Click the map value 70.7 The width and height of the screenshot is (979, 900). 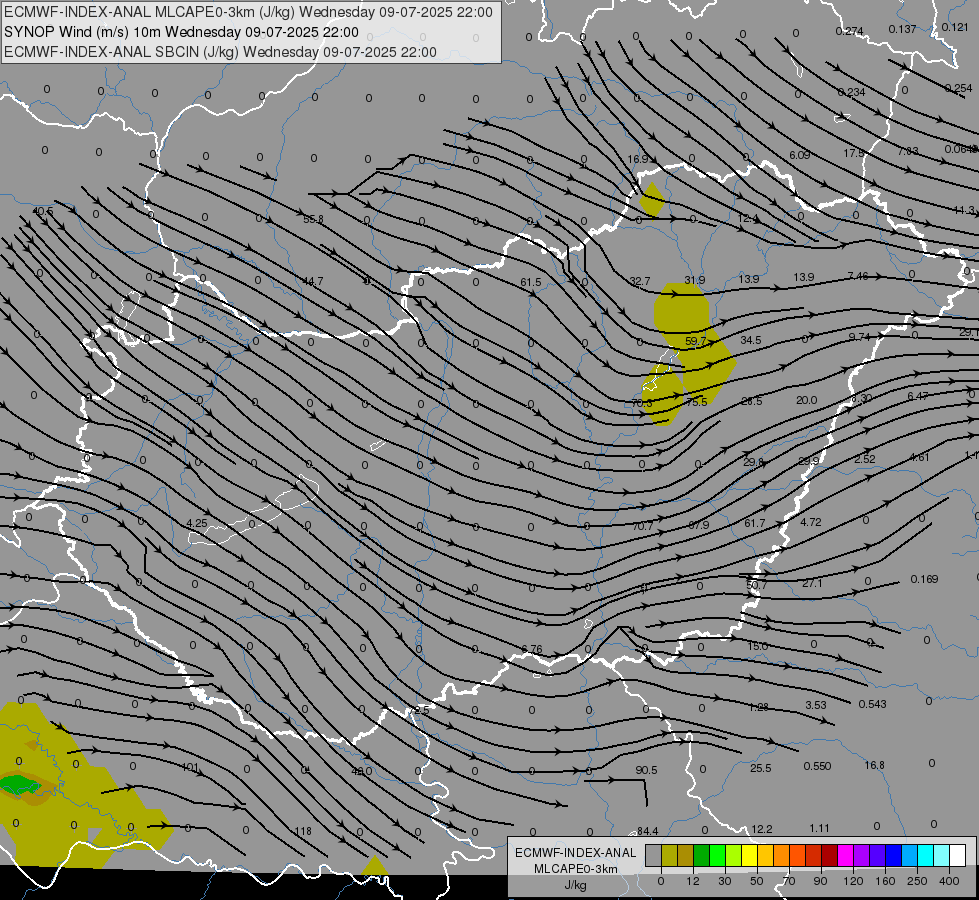(642, 527)
